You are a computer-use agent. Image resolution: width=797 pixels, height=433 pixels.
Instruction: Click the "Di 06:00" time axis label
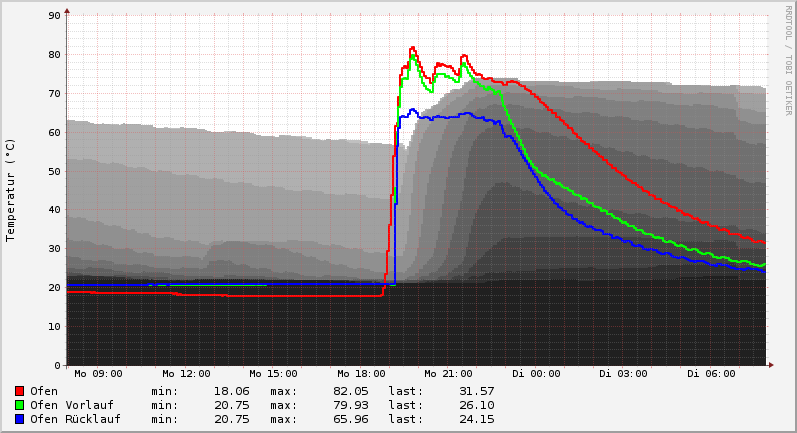tap(711, 374)
